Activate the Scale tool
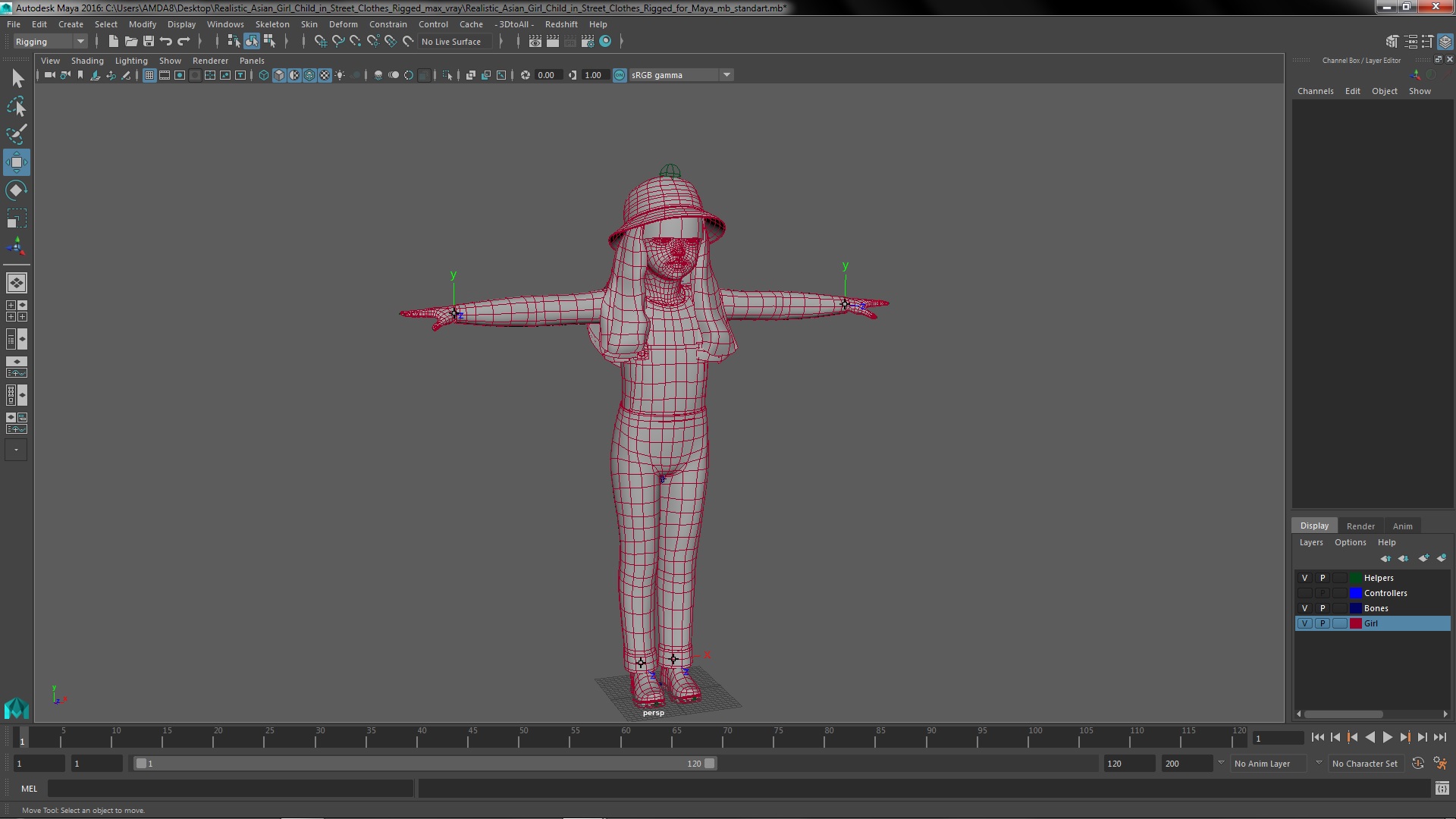This screenshot has width=1456, height=819. [x=17, y=218]
